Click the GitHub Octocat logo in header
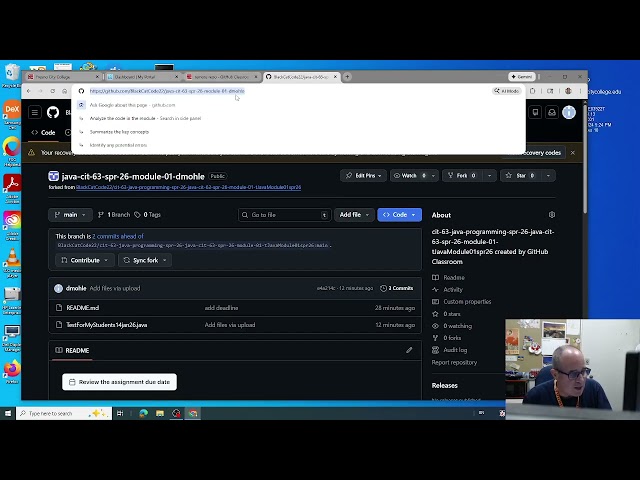The image size is (640, 480). pos(53,113)
